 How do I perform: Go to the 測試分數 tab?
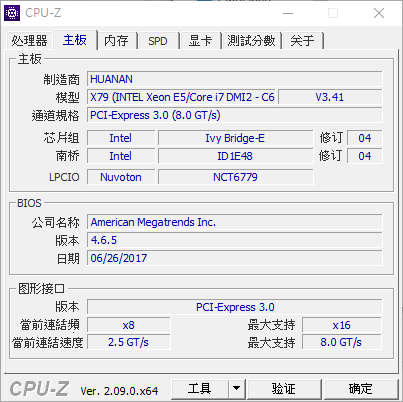[251, 41]
